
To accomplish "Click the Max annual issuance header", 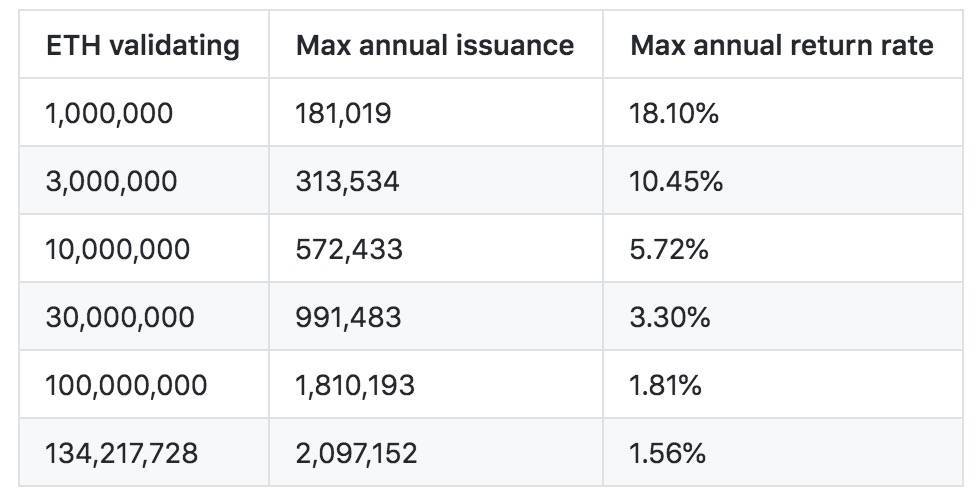I will (x=435, y=45).
